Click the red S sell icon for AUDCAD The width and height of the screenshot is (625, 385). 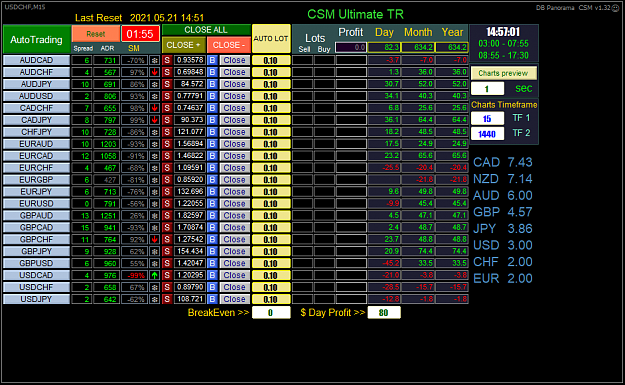coord(167,60)
